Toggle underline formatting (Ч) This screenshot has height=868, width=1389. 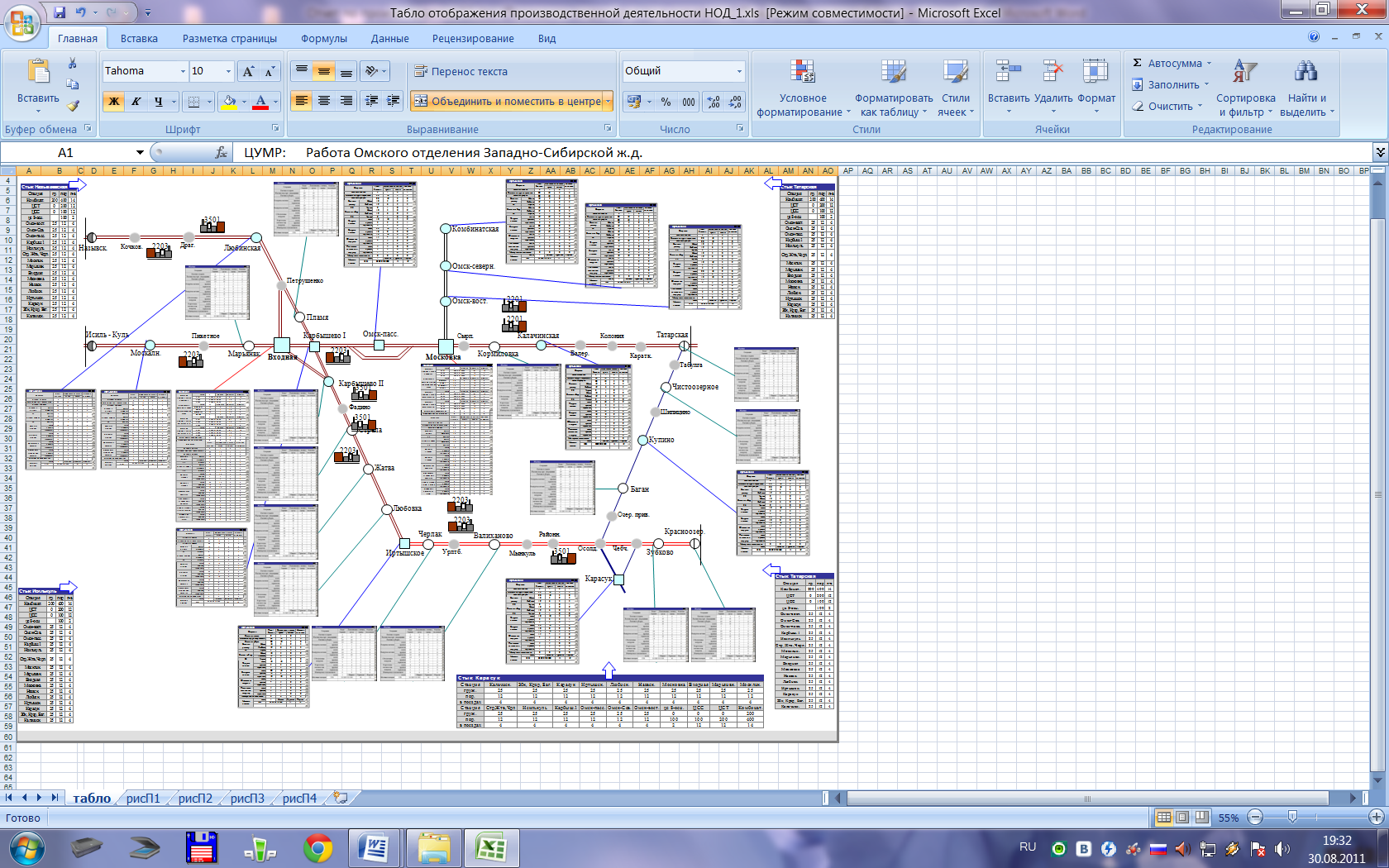pos(158,102)
